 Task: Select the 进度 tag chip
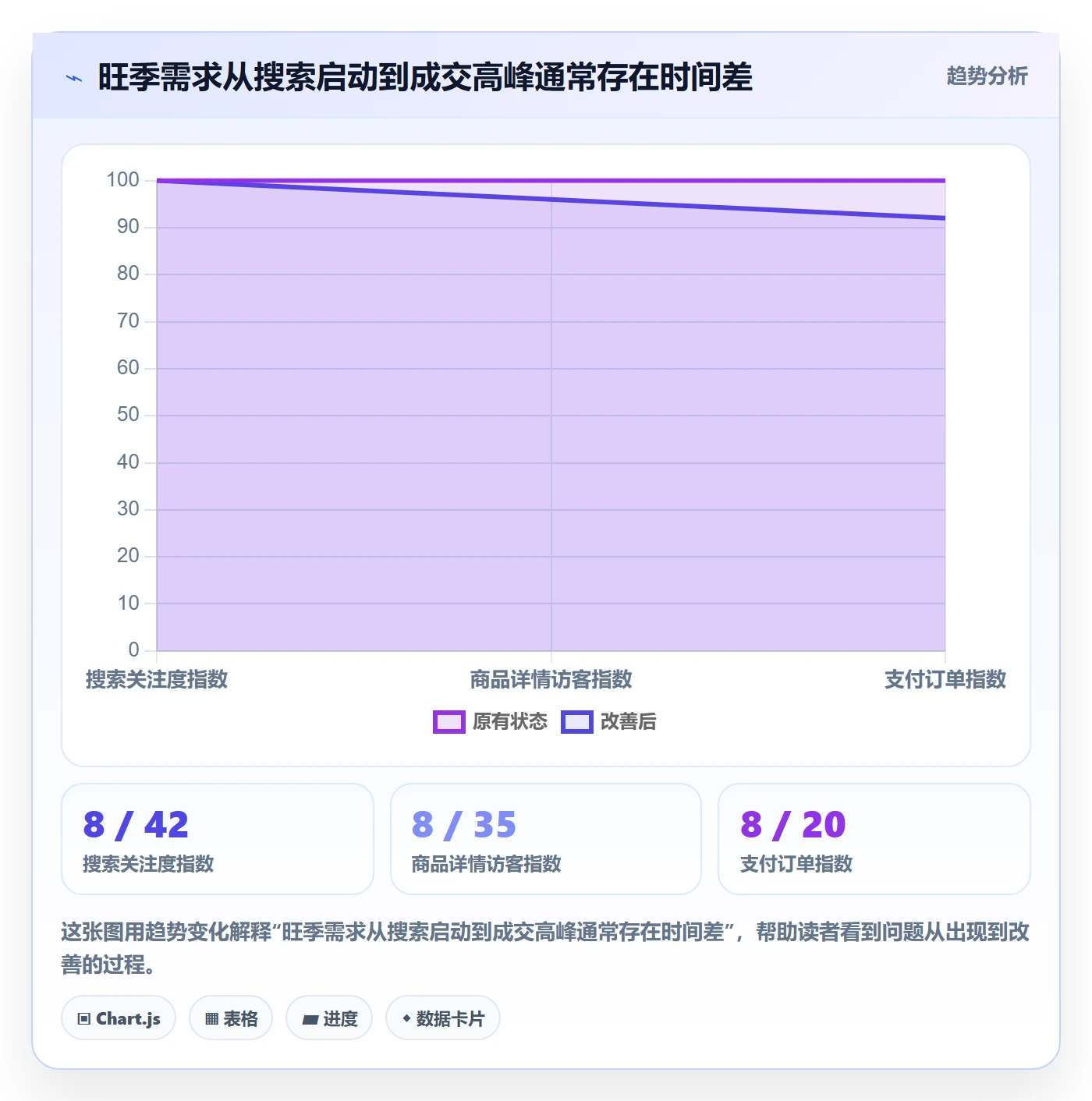[x=329, y=1018]
